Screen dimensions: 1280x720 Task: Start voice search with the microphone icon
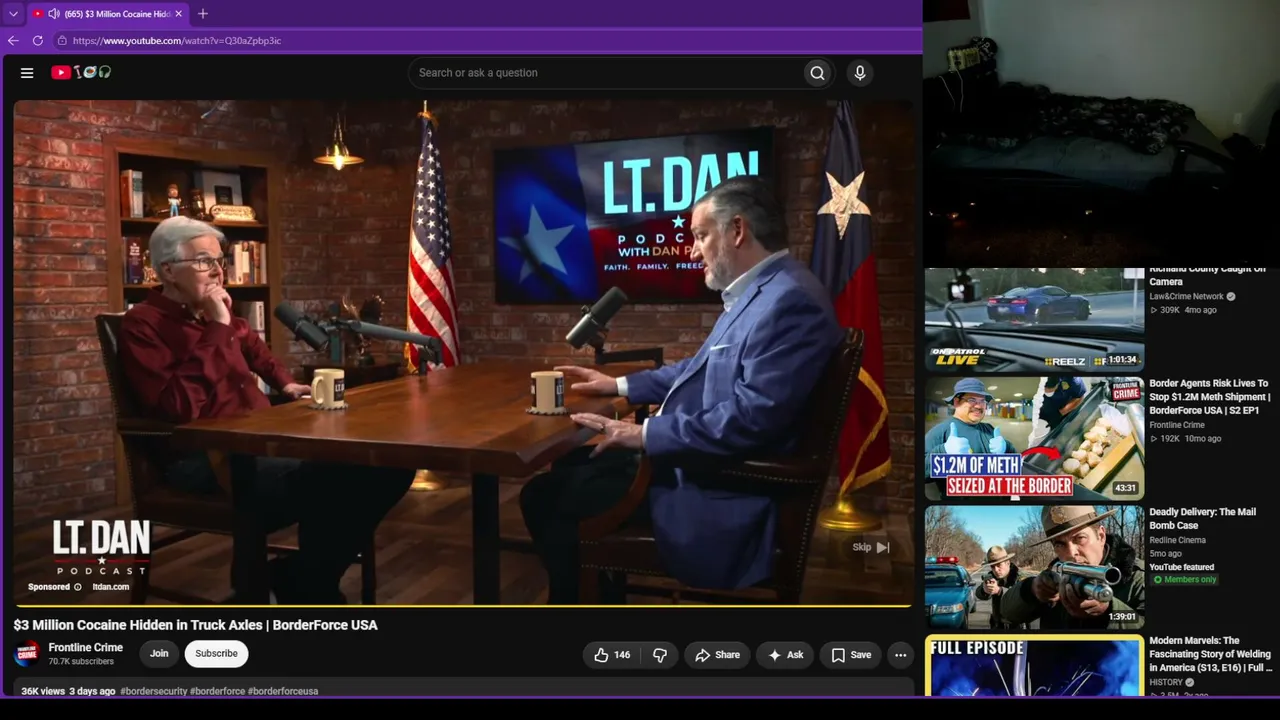(x=859, y=72)
